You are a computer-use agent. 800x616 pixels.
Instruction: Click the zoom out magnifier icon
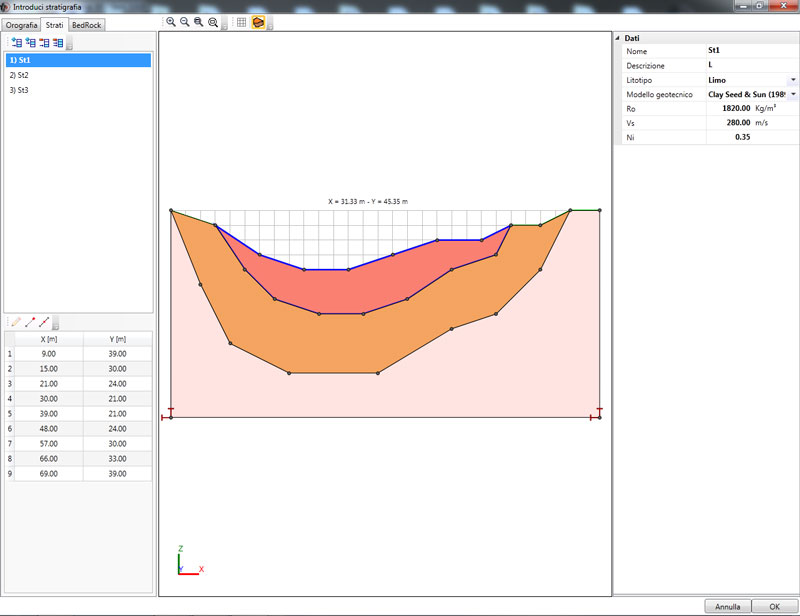click(185, 22)
